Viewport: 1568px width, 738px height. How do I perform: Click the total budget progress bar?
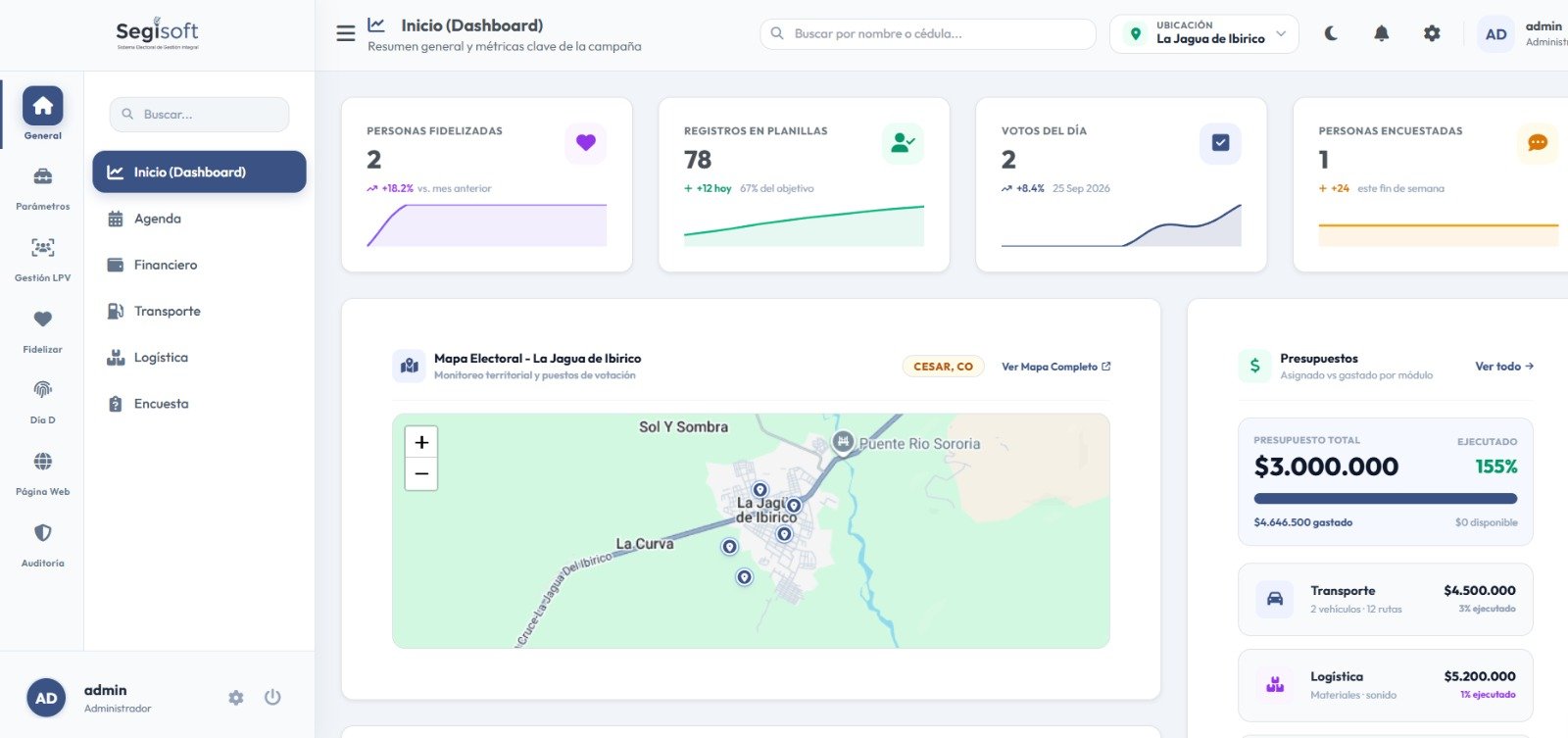(x=1386, y=498)
